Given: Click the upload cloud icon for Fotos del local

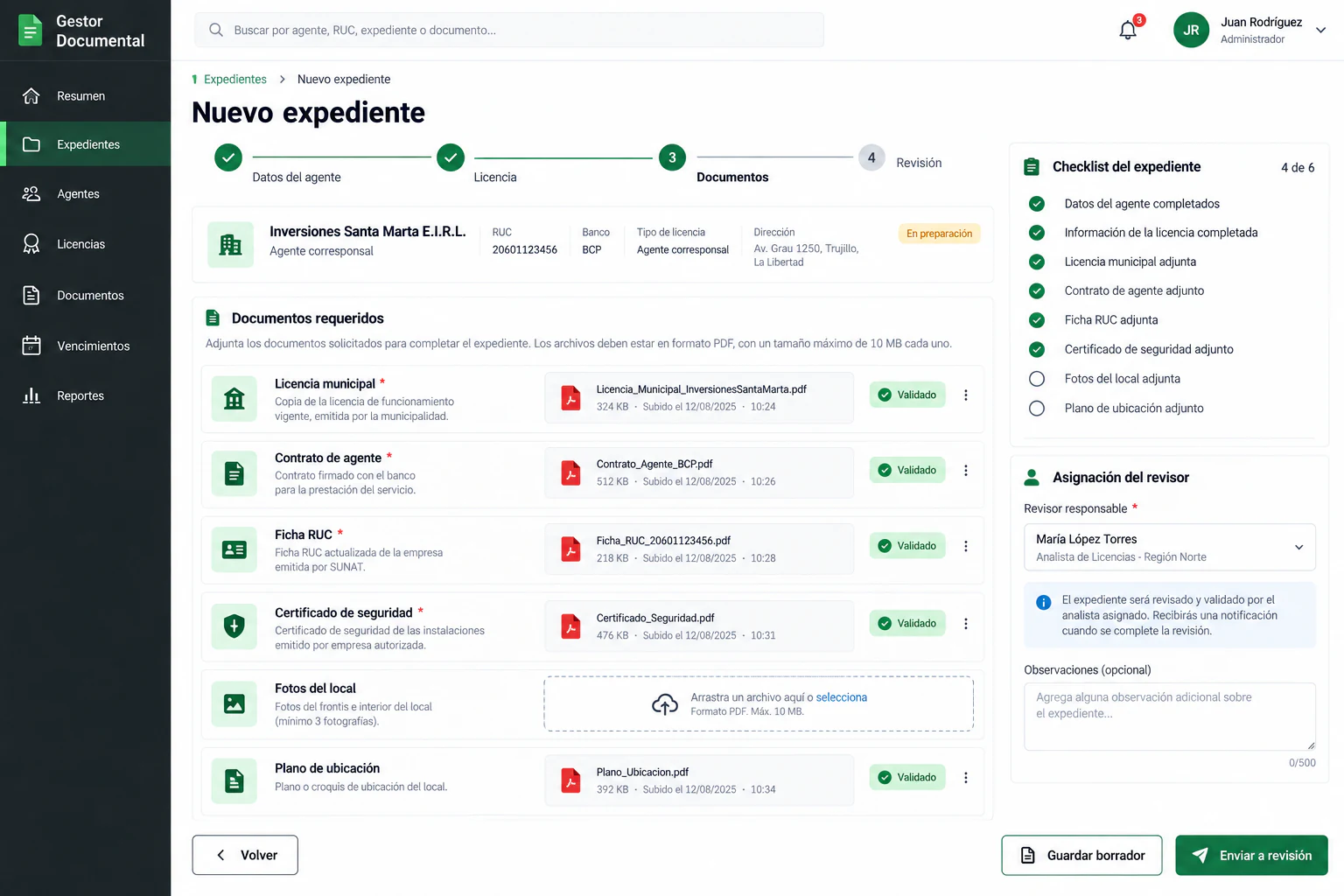Looking at the screenshot, I should click(665, 703).
